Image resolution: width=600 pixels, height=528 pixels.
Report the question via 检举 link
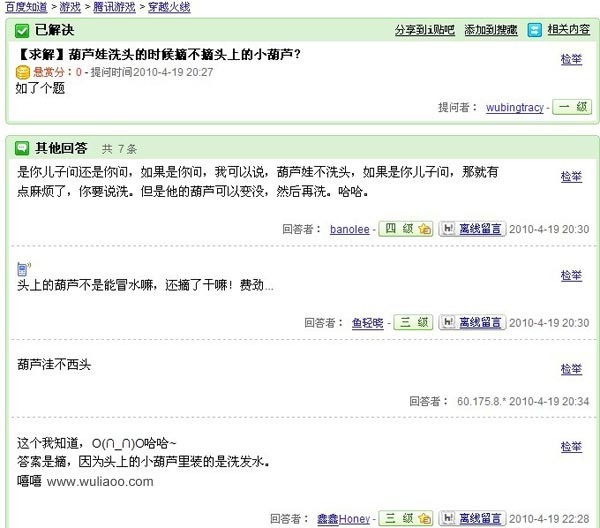[x=571, y=59]
